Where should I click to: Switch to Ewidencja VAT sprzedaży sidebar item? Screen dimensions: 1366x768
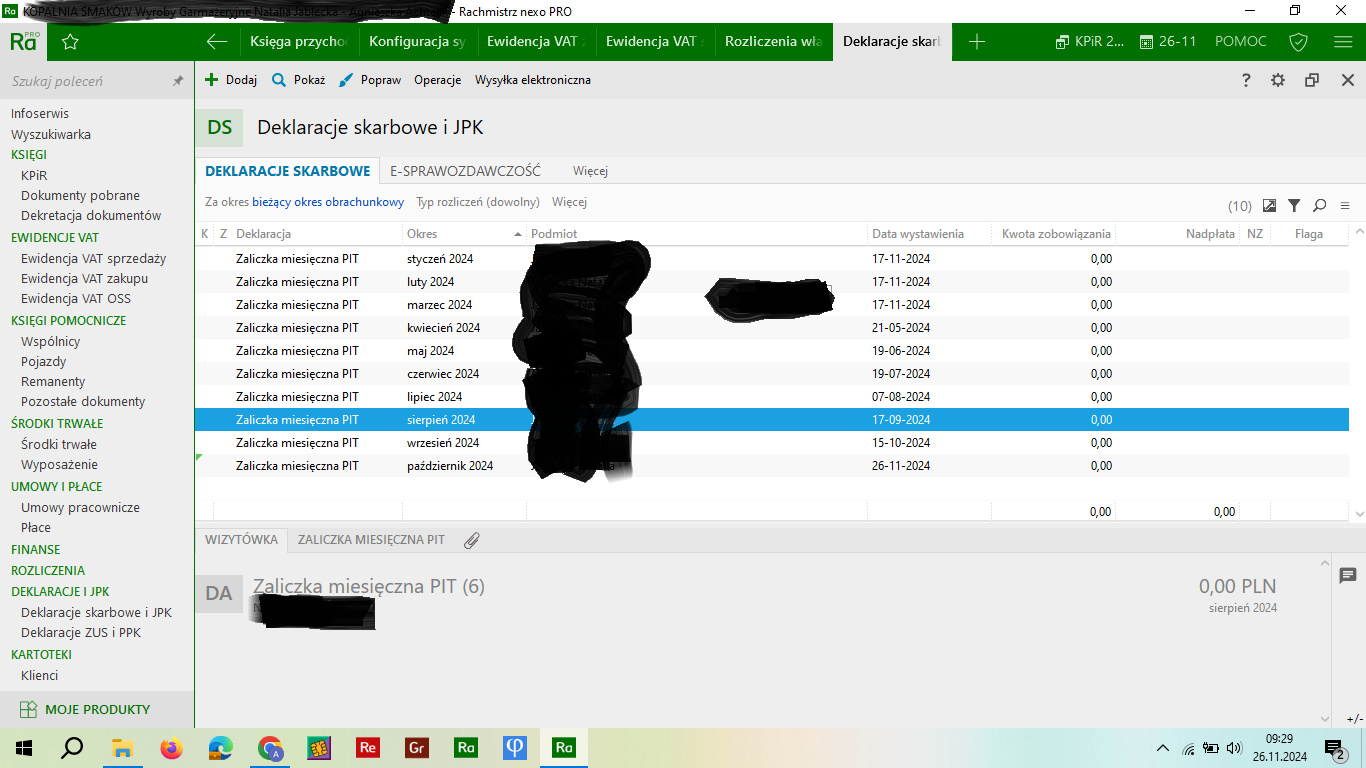93,258
